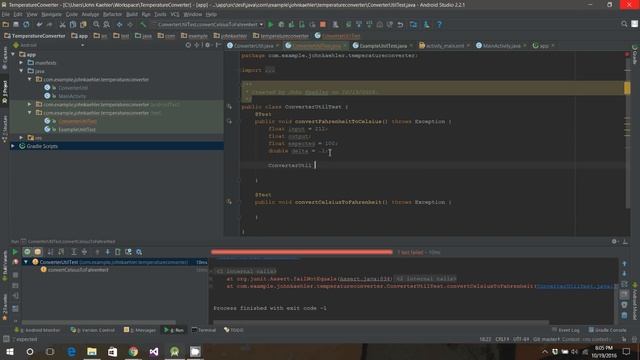The width and height of the screenshot is (640, 360).
Task: Select MainActivity in project tree
Action: pos(72,96)
